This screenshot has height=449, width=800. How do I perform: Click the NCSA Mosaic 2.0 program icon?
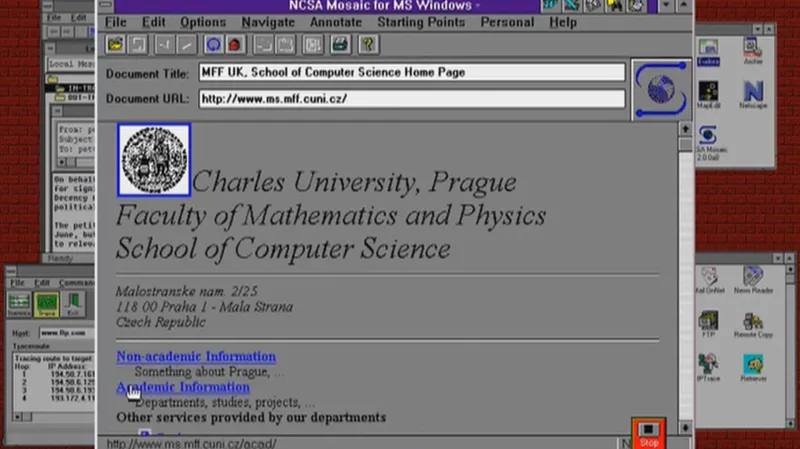coord(708,143)
